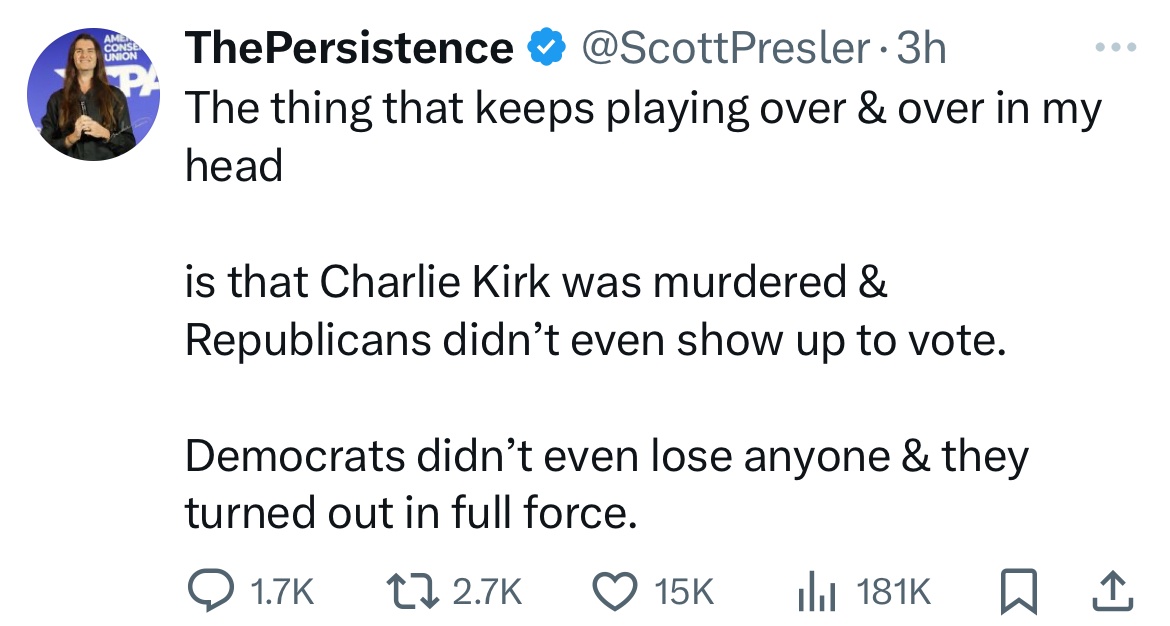Image resolution: width=1170 pixels, height=626 pixels.
Task: Click the 1.7K replies count
Action: [279, 593]
